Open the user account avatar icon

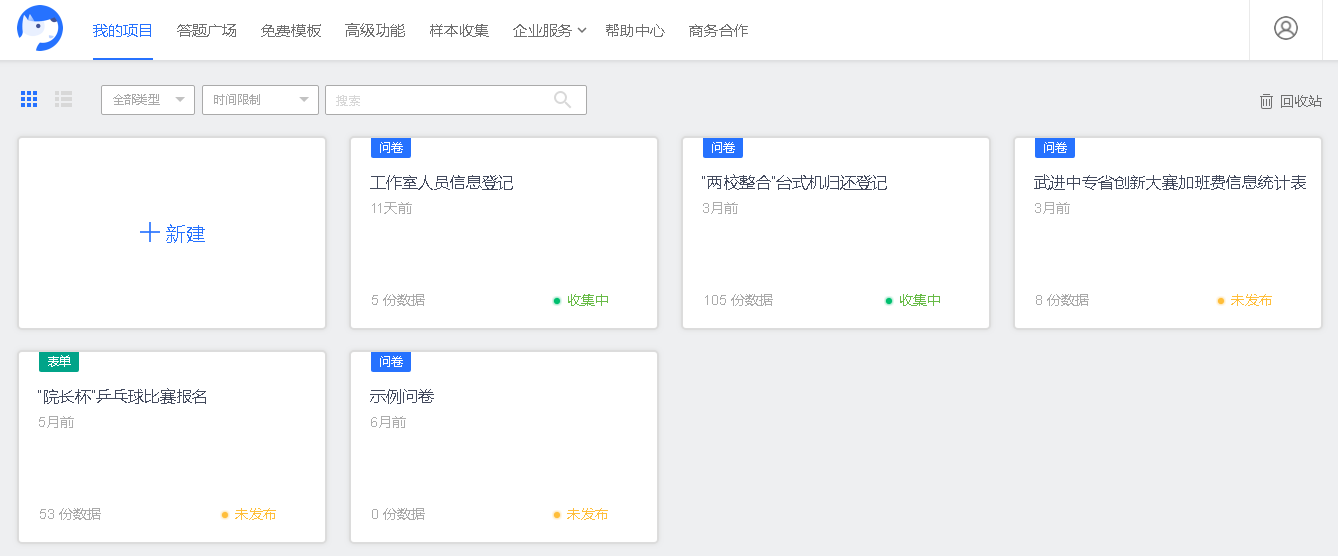click(1285, 28)
